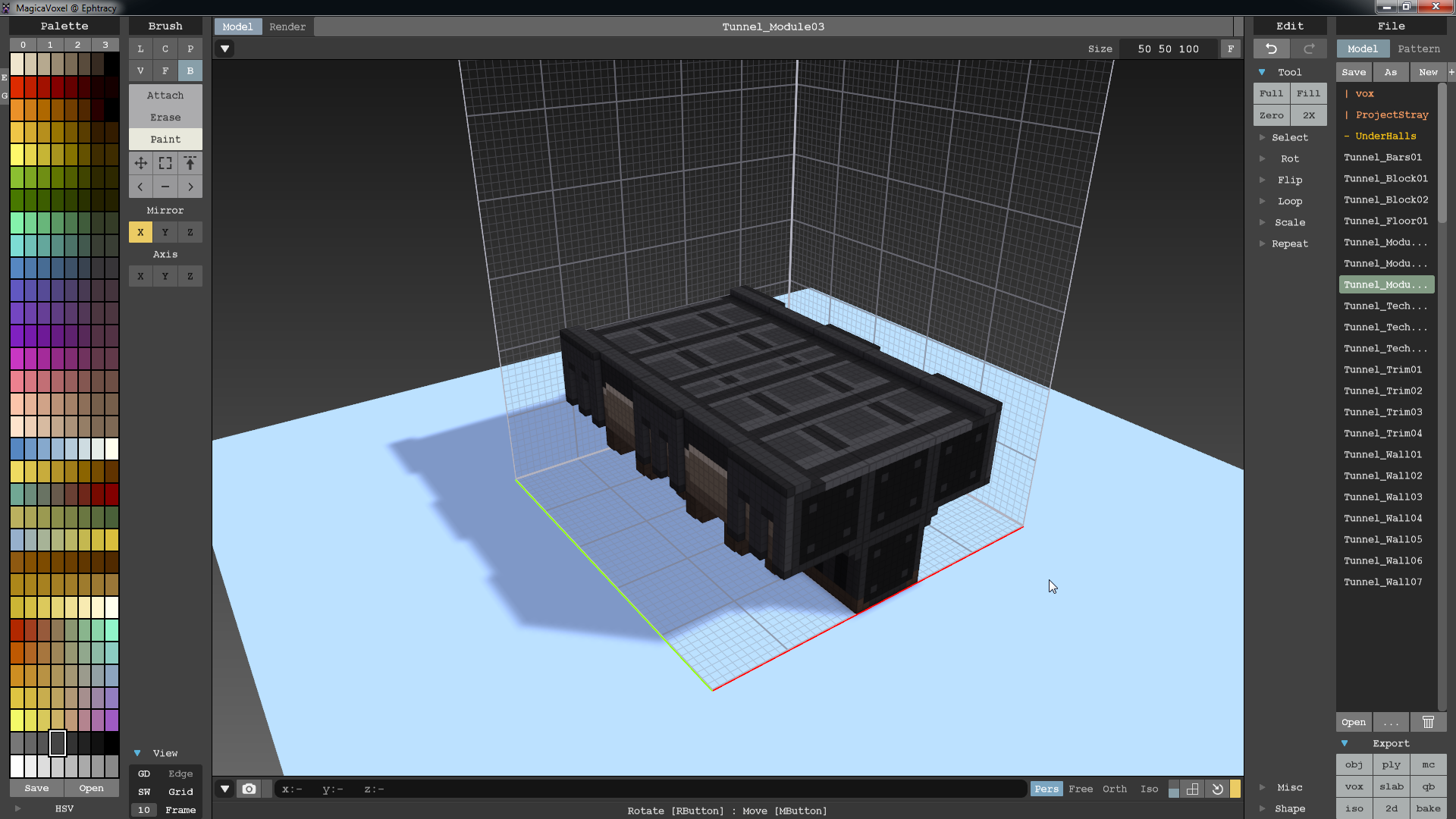The height and width of the screenshot is (819, 1456).
Task: Click the reset camera rotation icon
Action: [x=1217, y=789]
